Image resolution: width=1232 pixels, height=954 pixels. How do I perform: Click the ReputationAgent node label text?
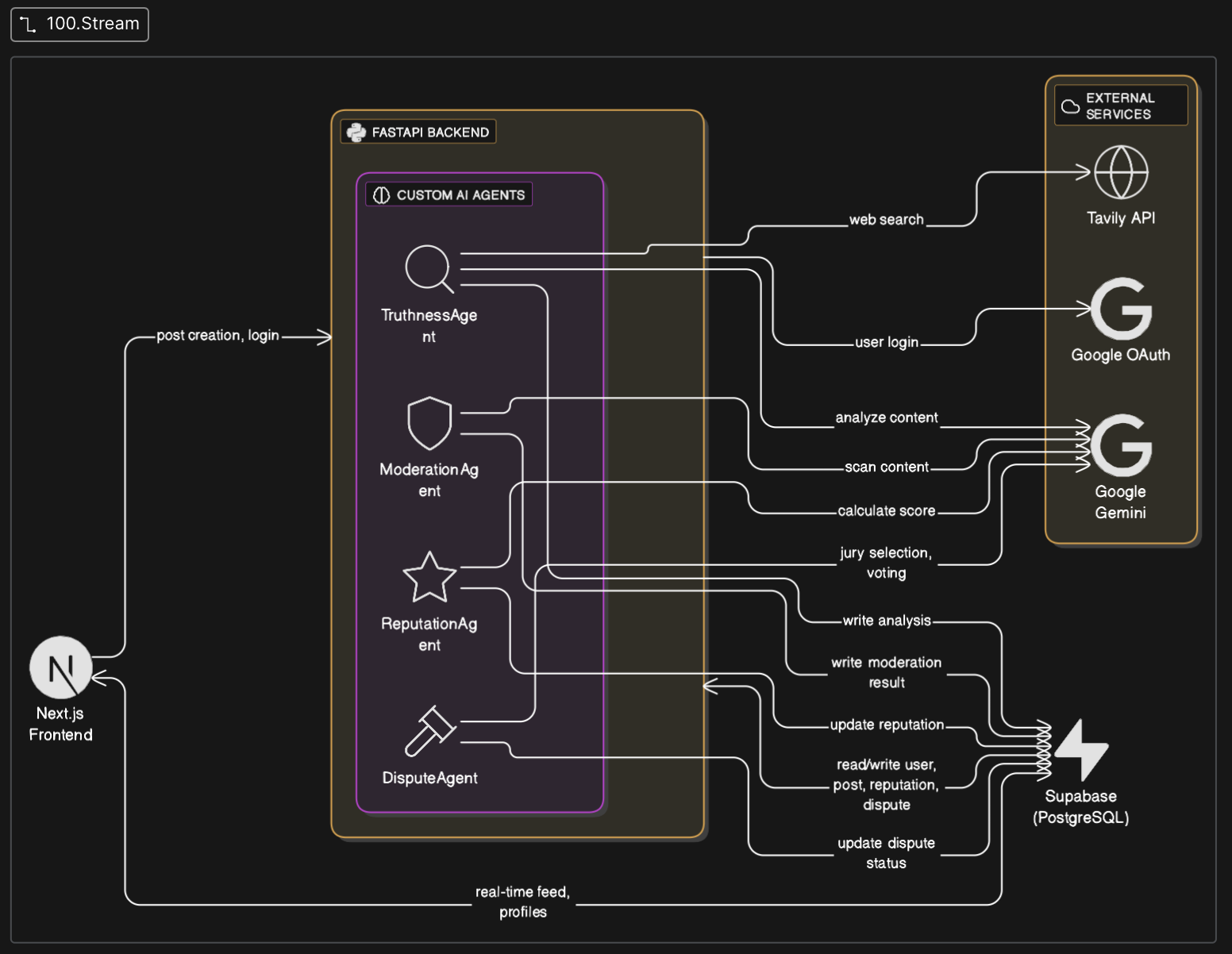tap(429, 634)
